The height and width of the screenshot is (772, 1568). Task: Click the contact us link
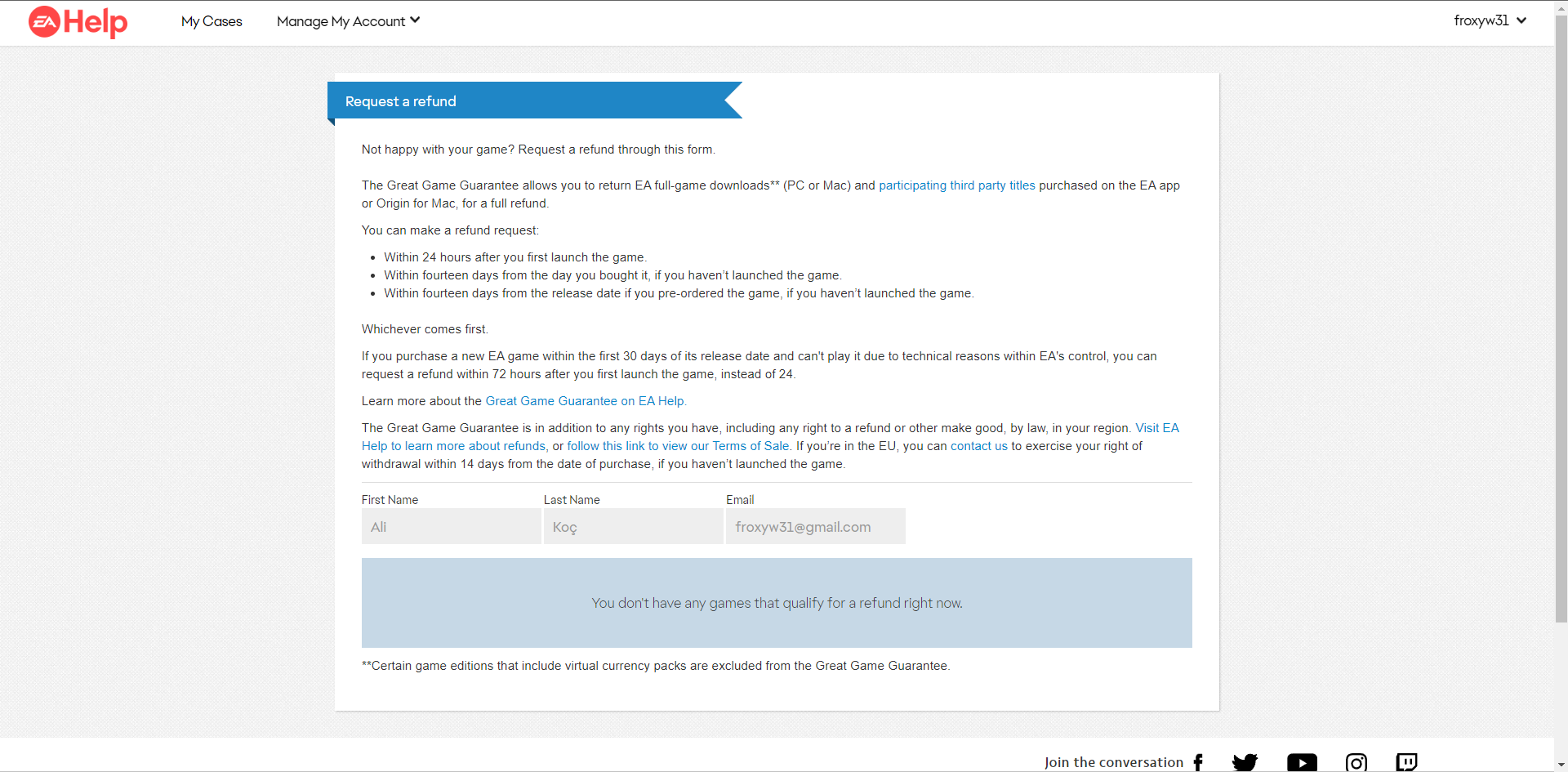[x=978, y=446]
